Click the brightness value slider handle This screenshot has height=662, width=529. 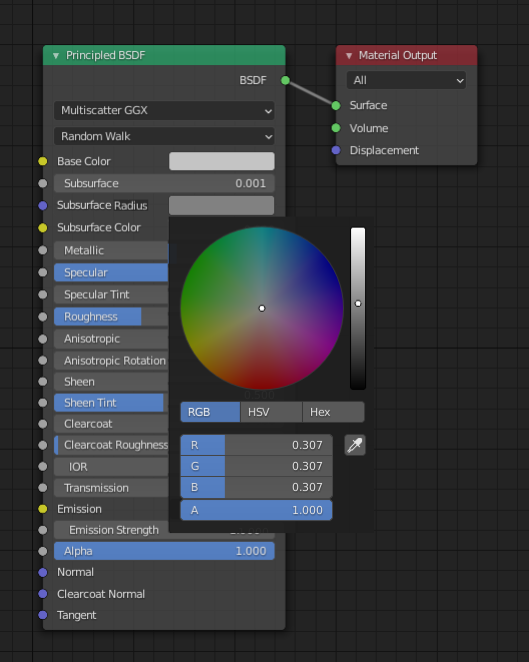(x=358, y=304)
